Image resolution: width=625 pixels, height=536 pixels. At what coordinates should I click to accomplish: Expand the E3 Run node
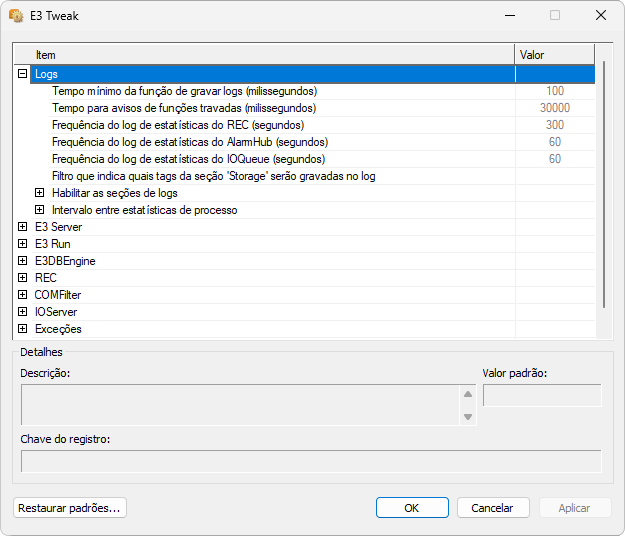tap(22, 244)
